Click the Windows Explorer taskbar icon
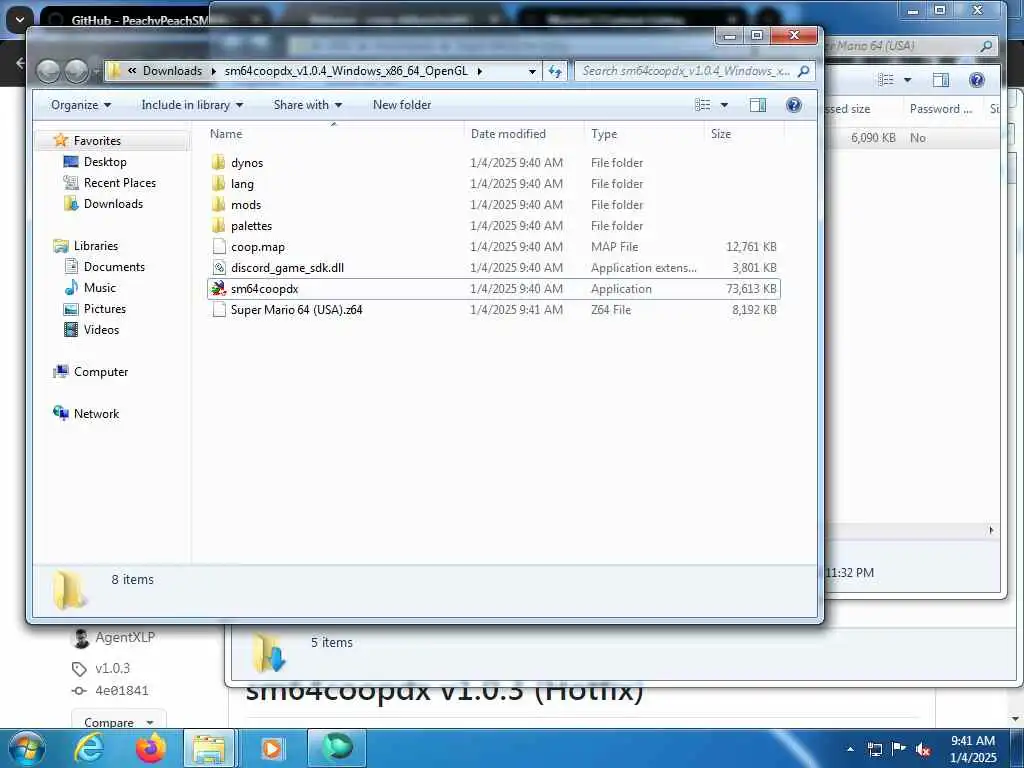1024x768 pixels. point(209,748)
